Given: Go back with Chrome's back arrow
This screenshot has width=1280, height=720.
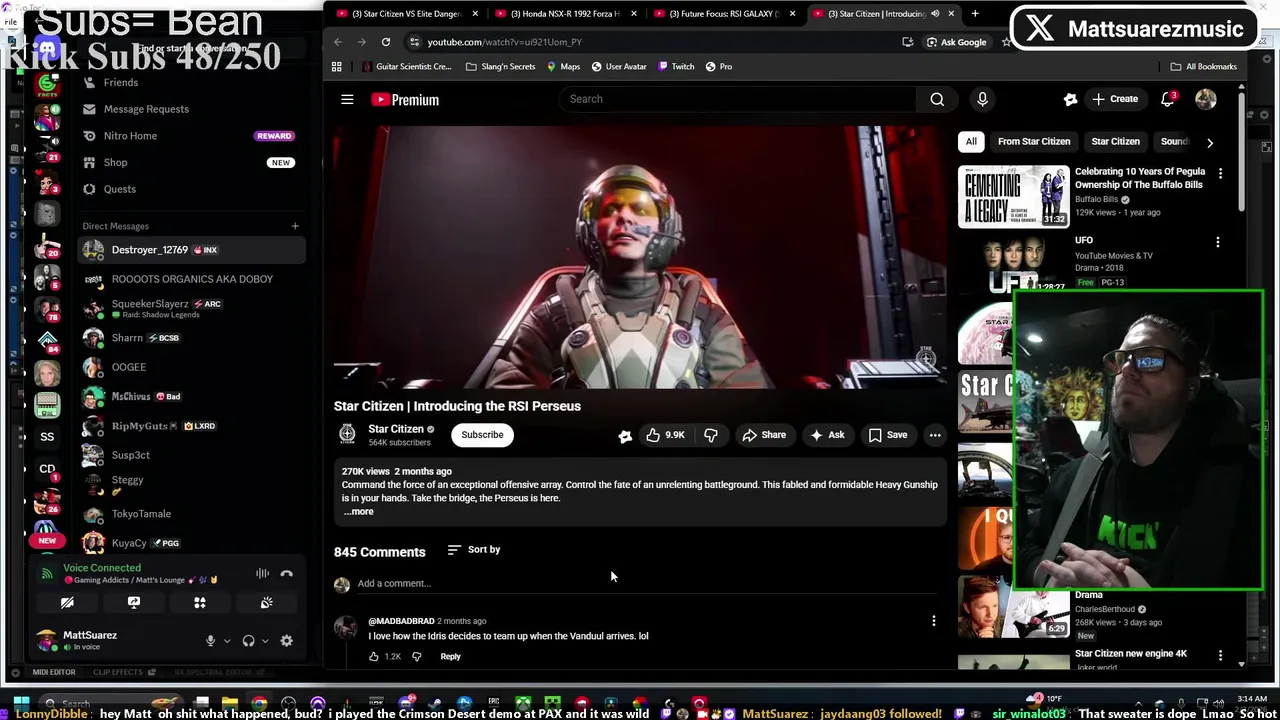Looking at the screenshot, I should [x=338, y=42].
